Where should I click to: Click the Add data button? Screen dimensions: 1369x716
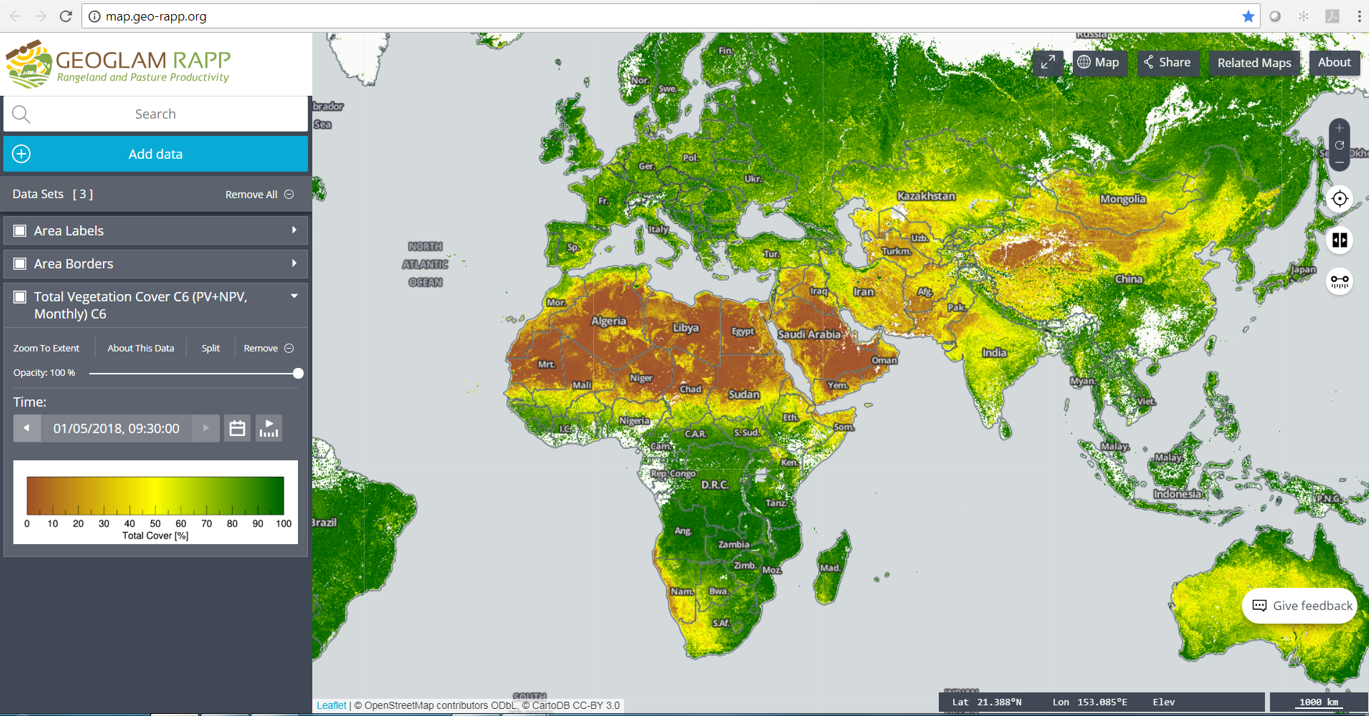155,154
